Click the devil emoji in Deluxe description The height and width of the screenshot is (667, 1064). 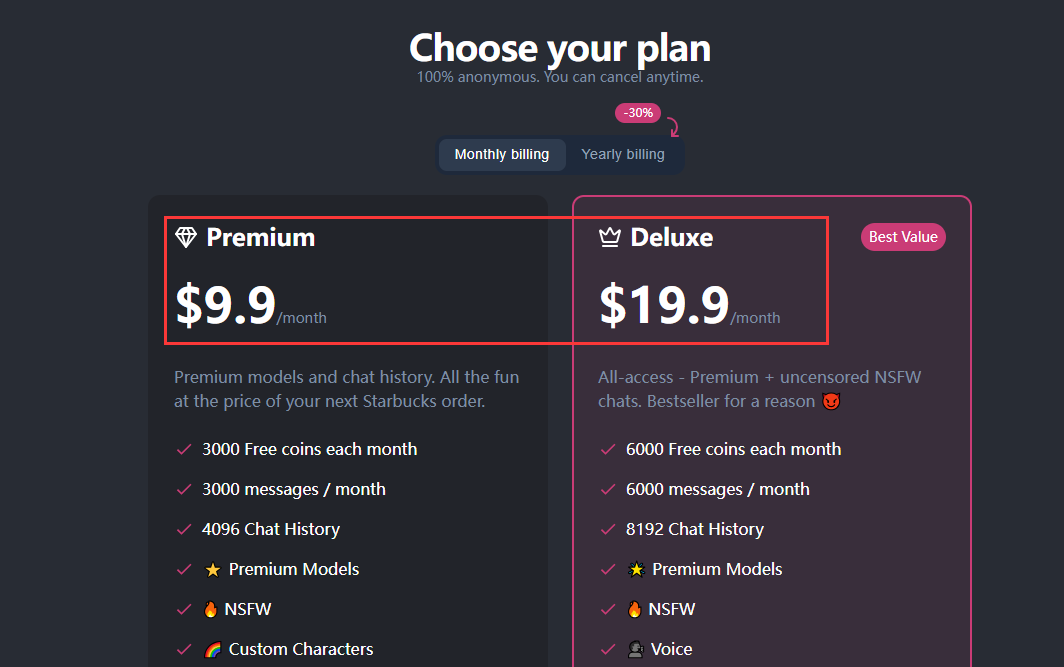[x=831, y=401]
